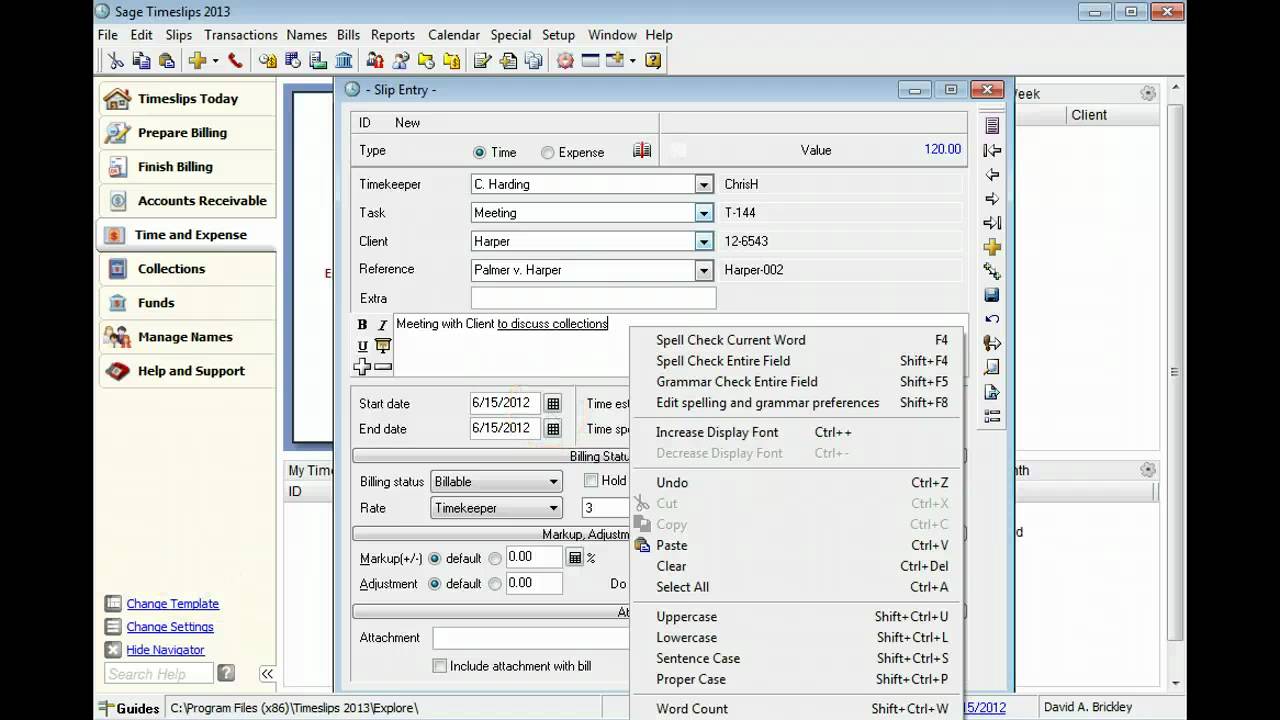The height and width of the screenshot is (720, 1280).
Task: Click the Change Template link
Action: click(173, 604)
